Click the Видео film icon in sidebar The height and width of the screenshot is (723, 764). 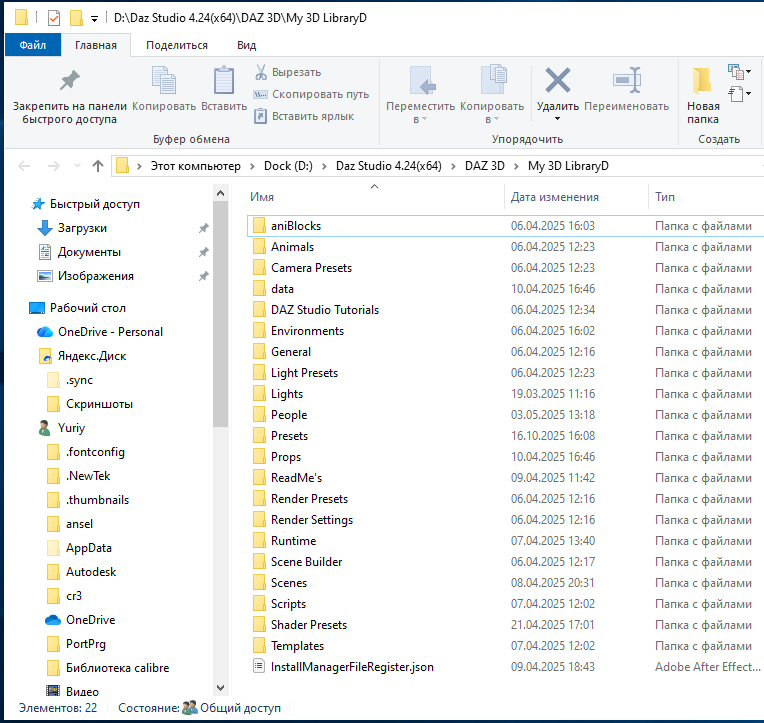pos(53,690)
